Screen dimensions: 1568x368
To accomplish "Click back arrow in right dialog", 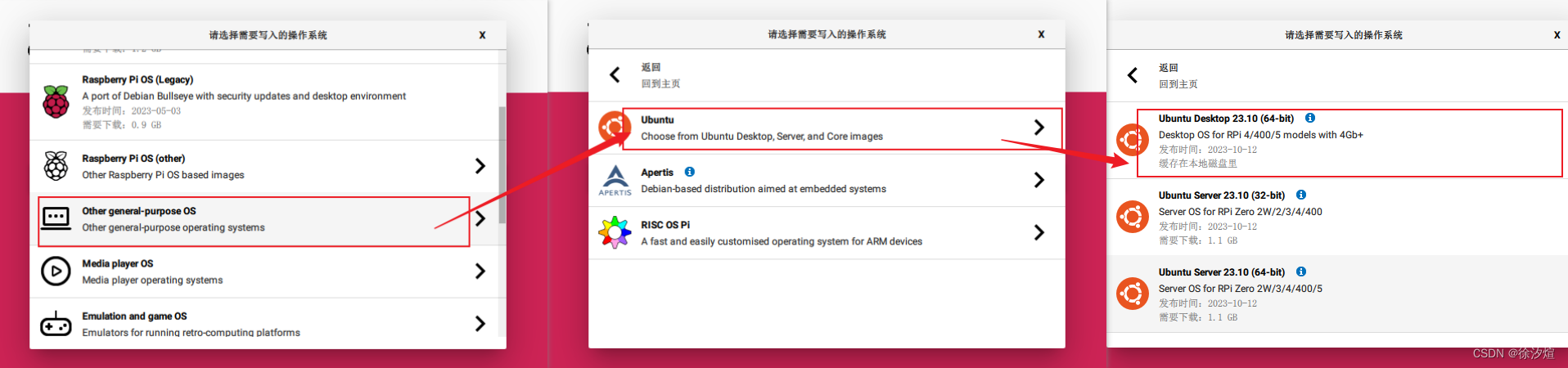I will pyautogui.click(x=1133, y=75).
